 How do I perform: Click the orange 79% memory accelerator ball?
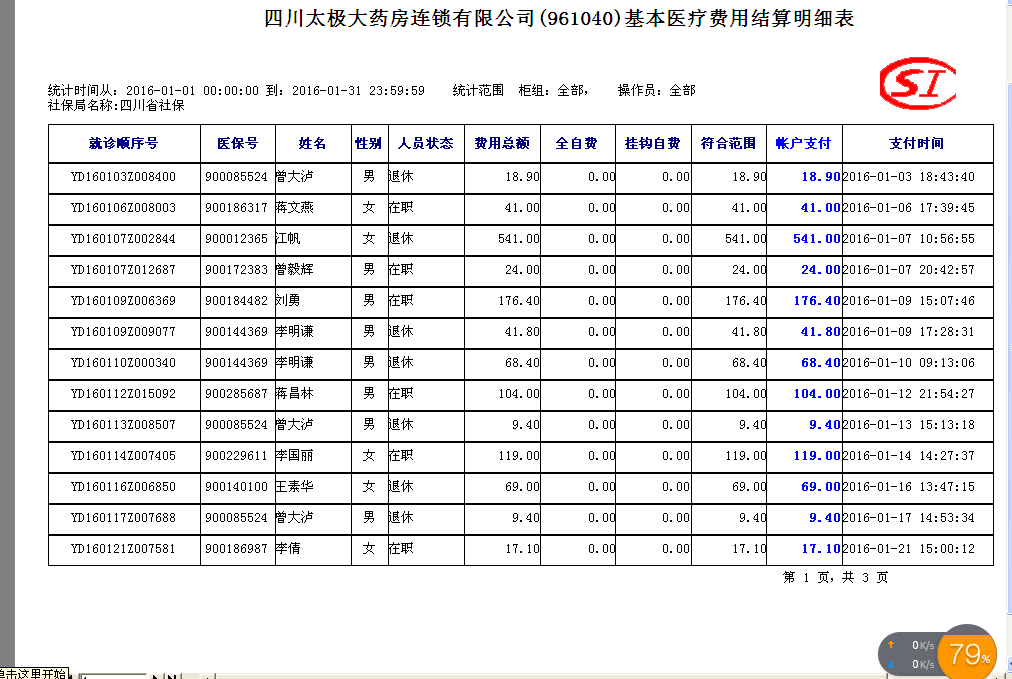click(967, 653)
